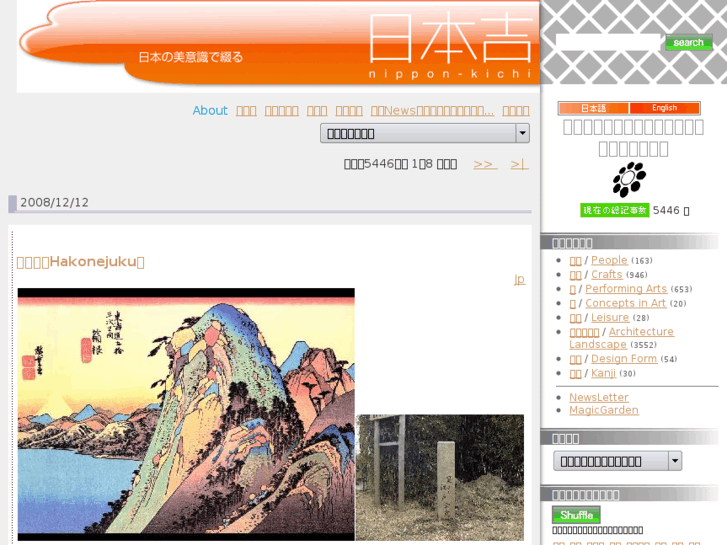Open the Performing Arts category
The width and height of the screenshot is (727, 545).
(626, 289)
